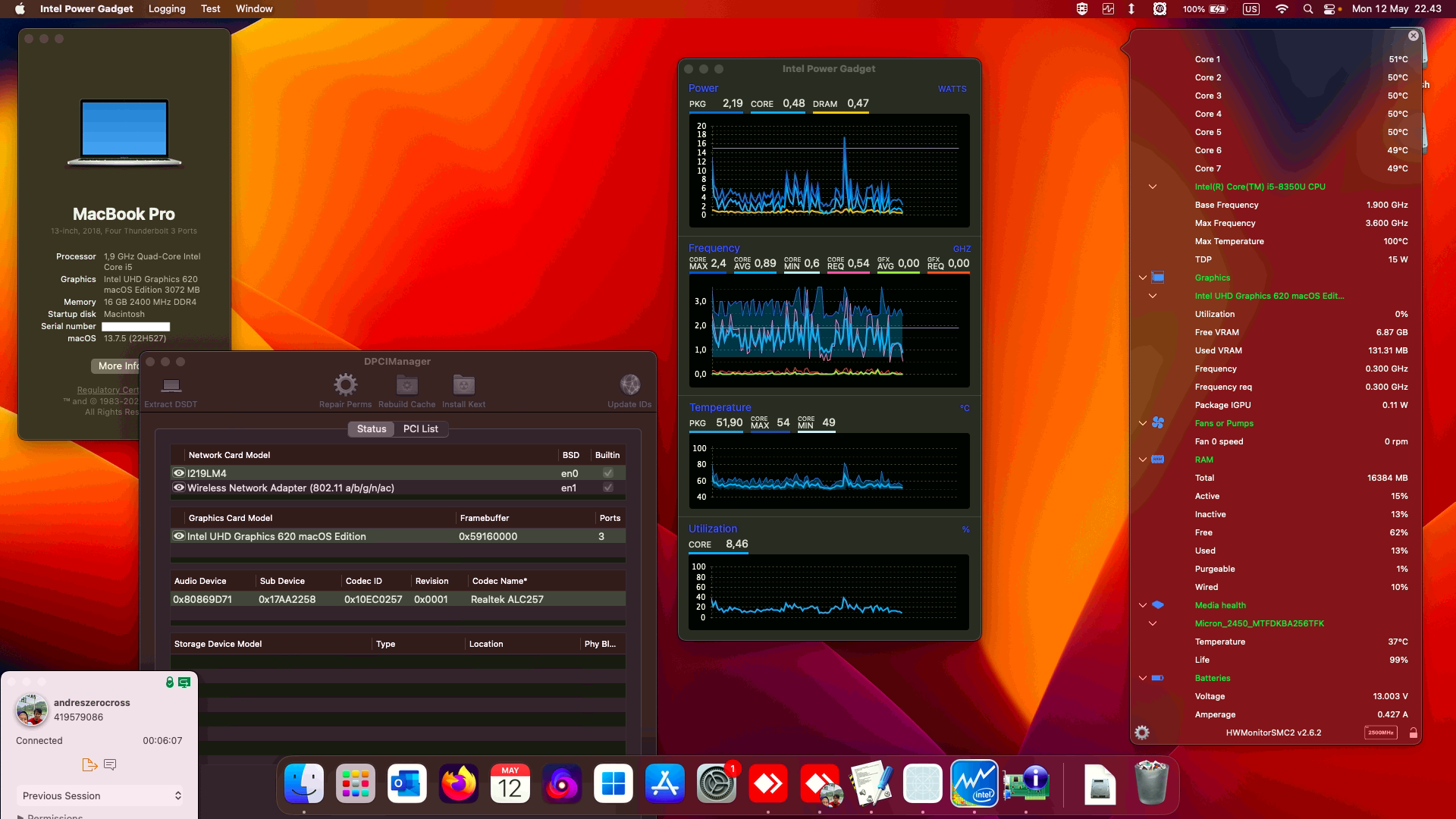Uncheck Builtin for the Wireless Network Adapter
1456x819 pixels.
point(607,488)
